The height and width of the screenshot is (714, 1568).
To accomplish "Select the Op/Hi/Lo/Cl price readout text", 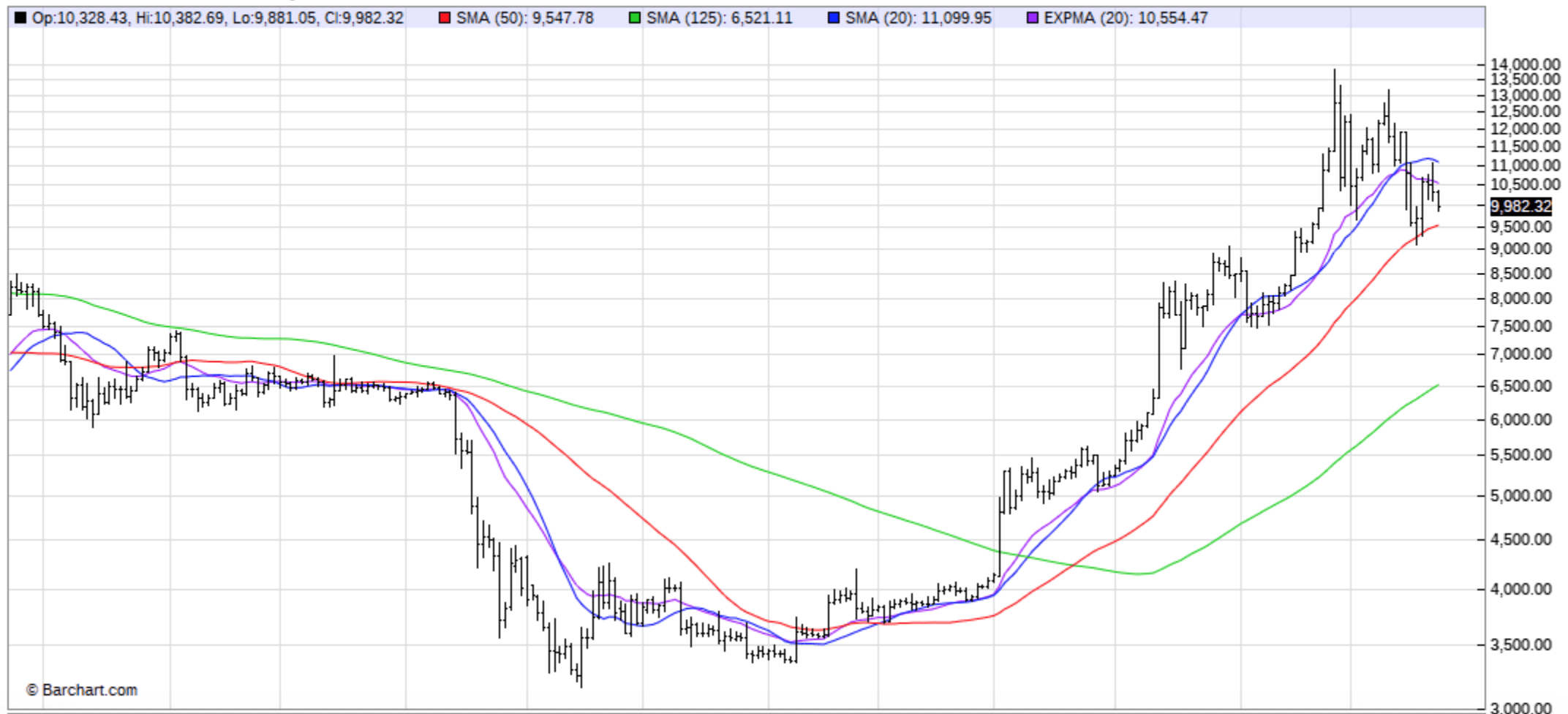I will point(218,18).
